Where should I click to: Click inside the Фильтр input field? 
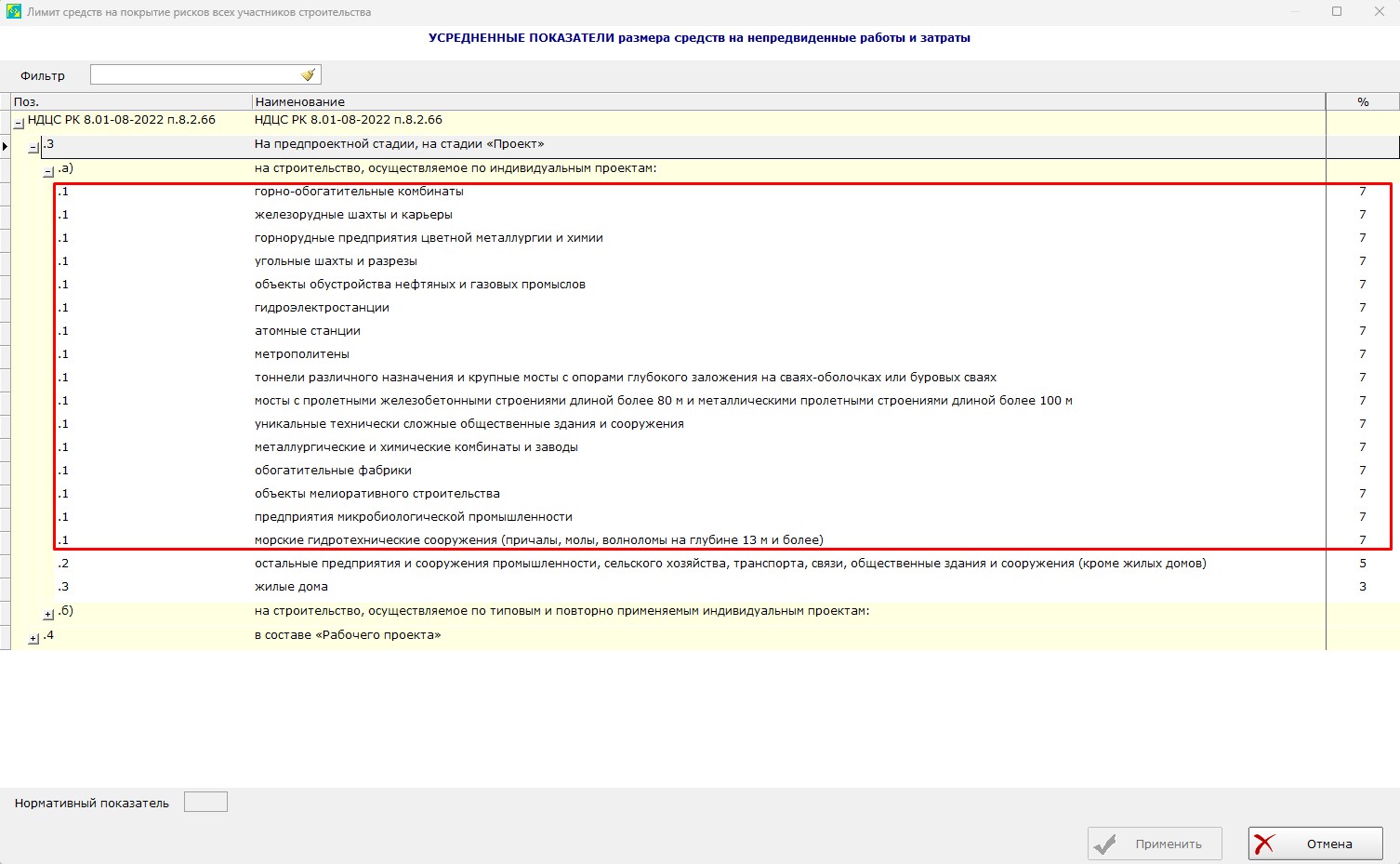click(186, 73)
